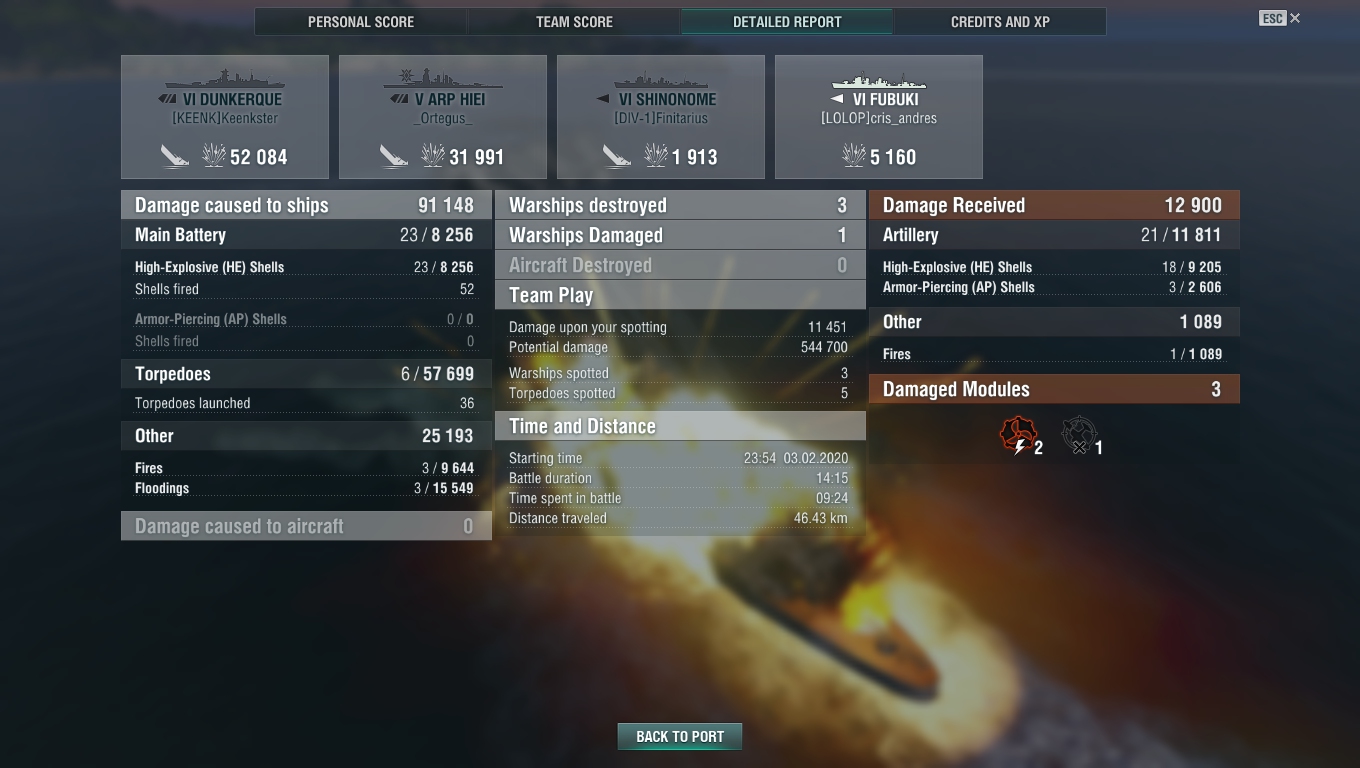Open the Credits and XP tab
The height and width of the screenshot is (768, 1360).
click(1000, 22)
